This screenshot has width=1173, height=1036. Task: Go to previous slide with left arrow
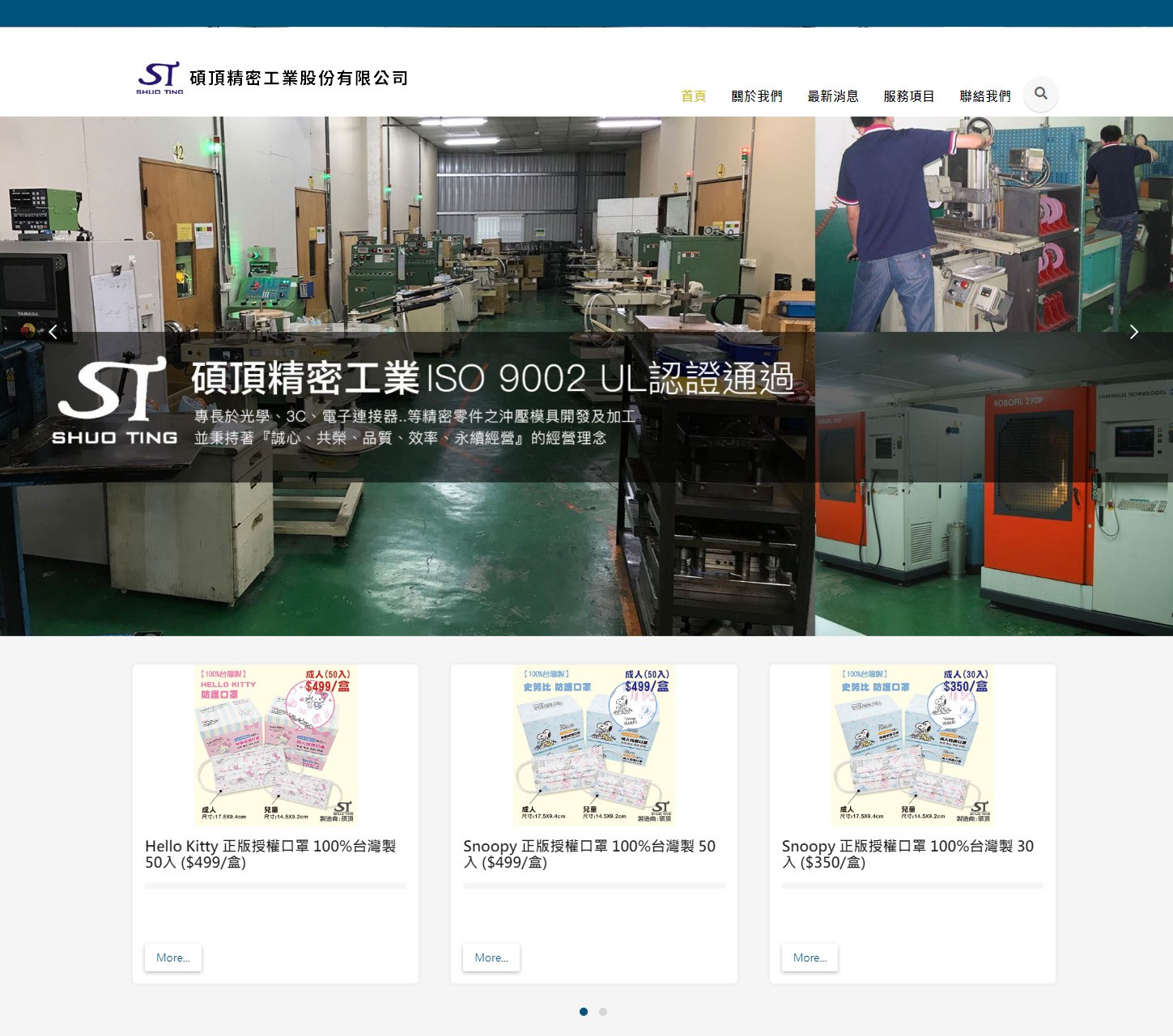pos(53,332)
